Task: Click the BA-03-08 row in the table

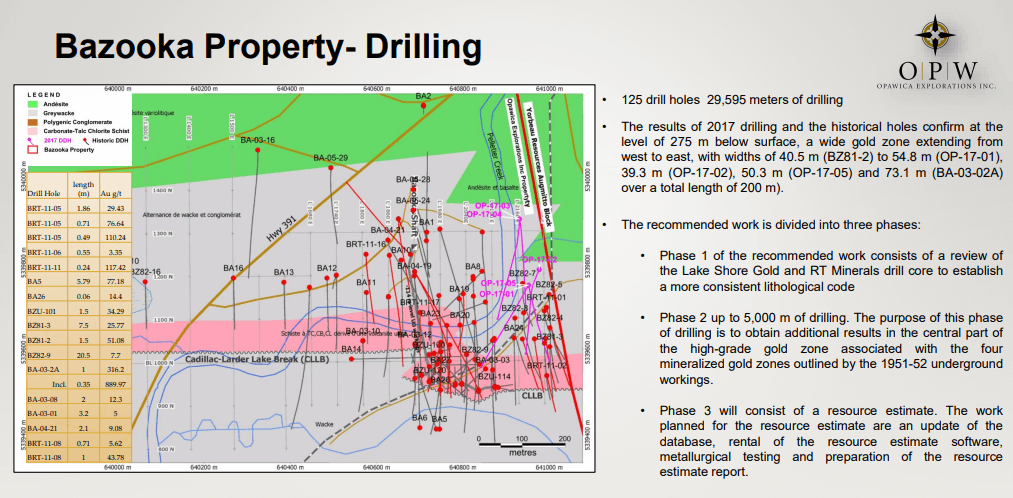Action: click(78, 399)
